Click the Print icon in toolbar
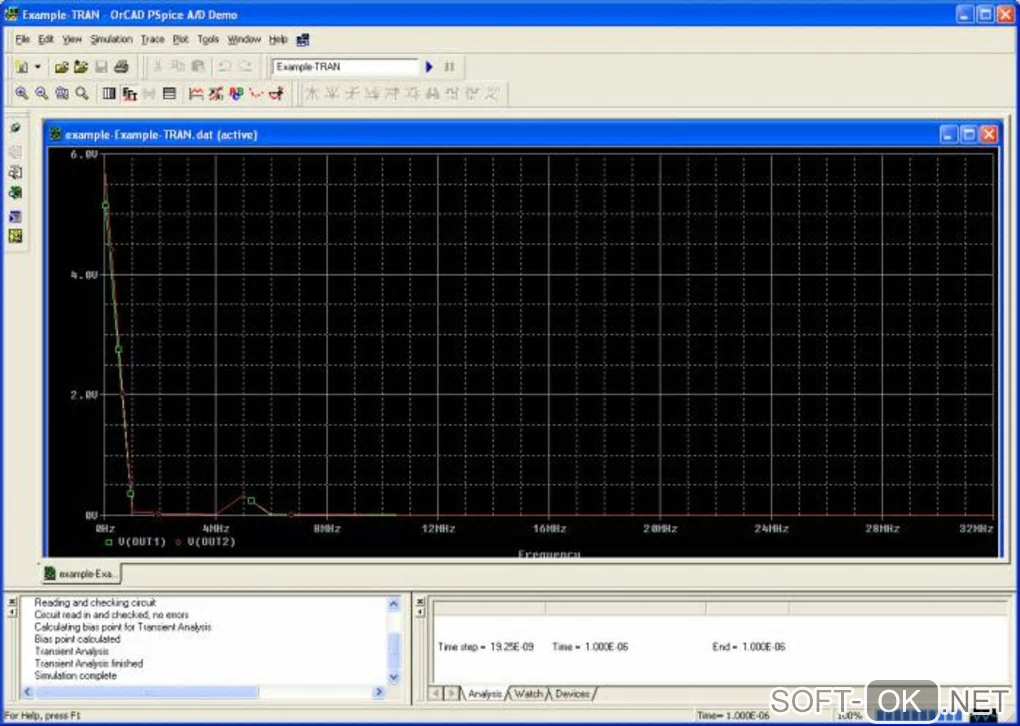Viewport: 1020px width, 726px height. pyautogui.click(x=121, y=67)
